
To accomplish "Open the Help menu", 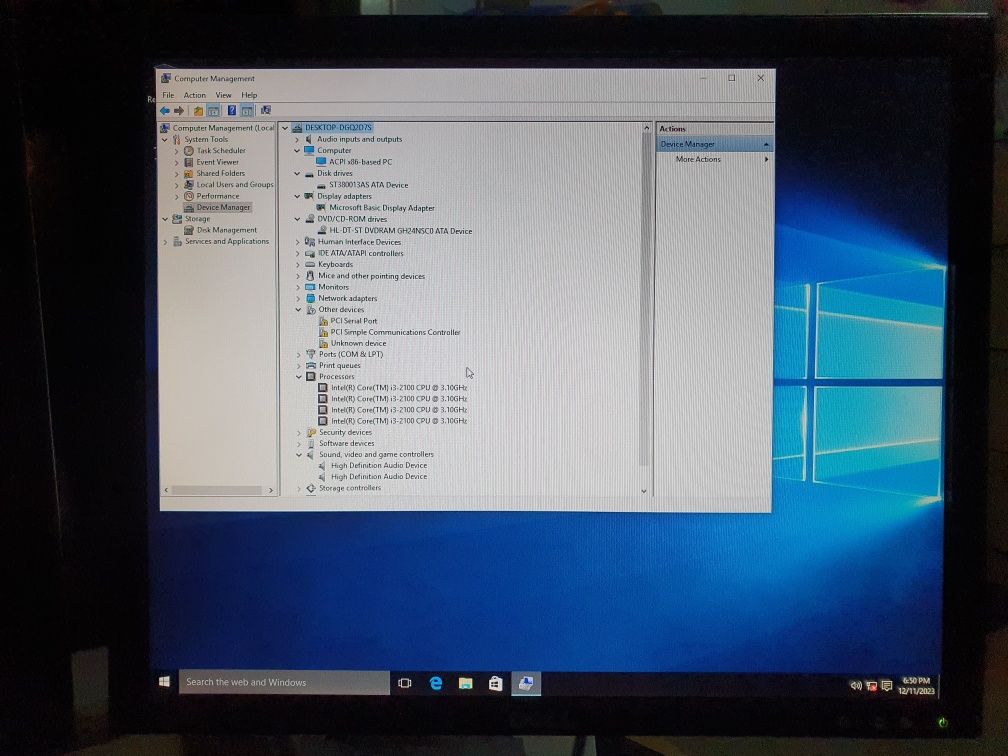I will [x=249, y=95].
